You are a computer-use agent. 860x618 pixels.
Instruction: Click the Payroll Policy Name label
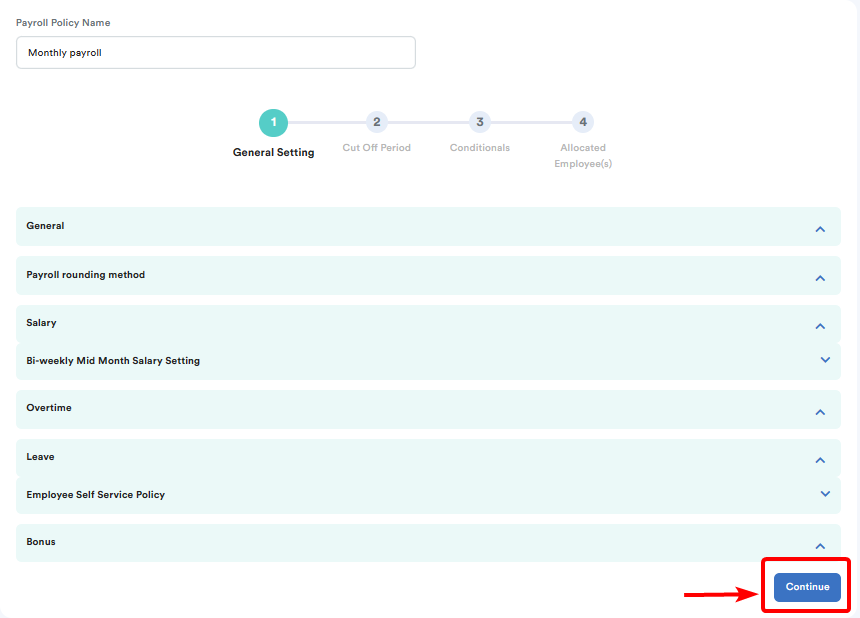click(63, 22)
